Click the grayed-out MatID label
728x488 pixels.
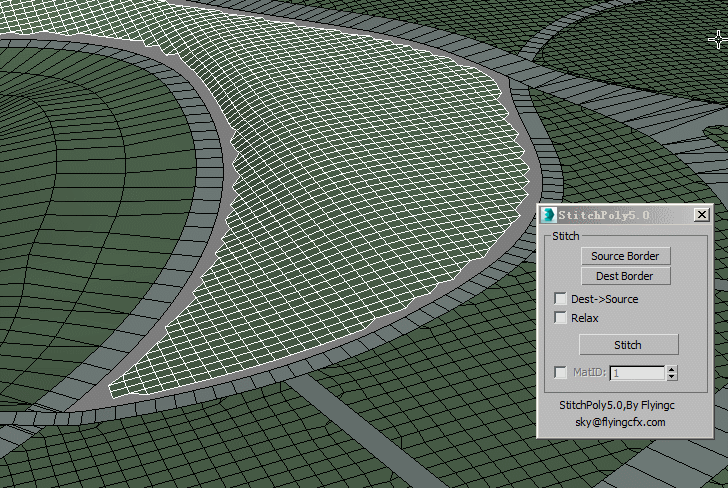(x=589, y=373)
